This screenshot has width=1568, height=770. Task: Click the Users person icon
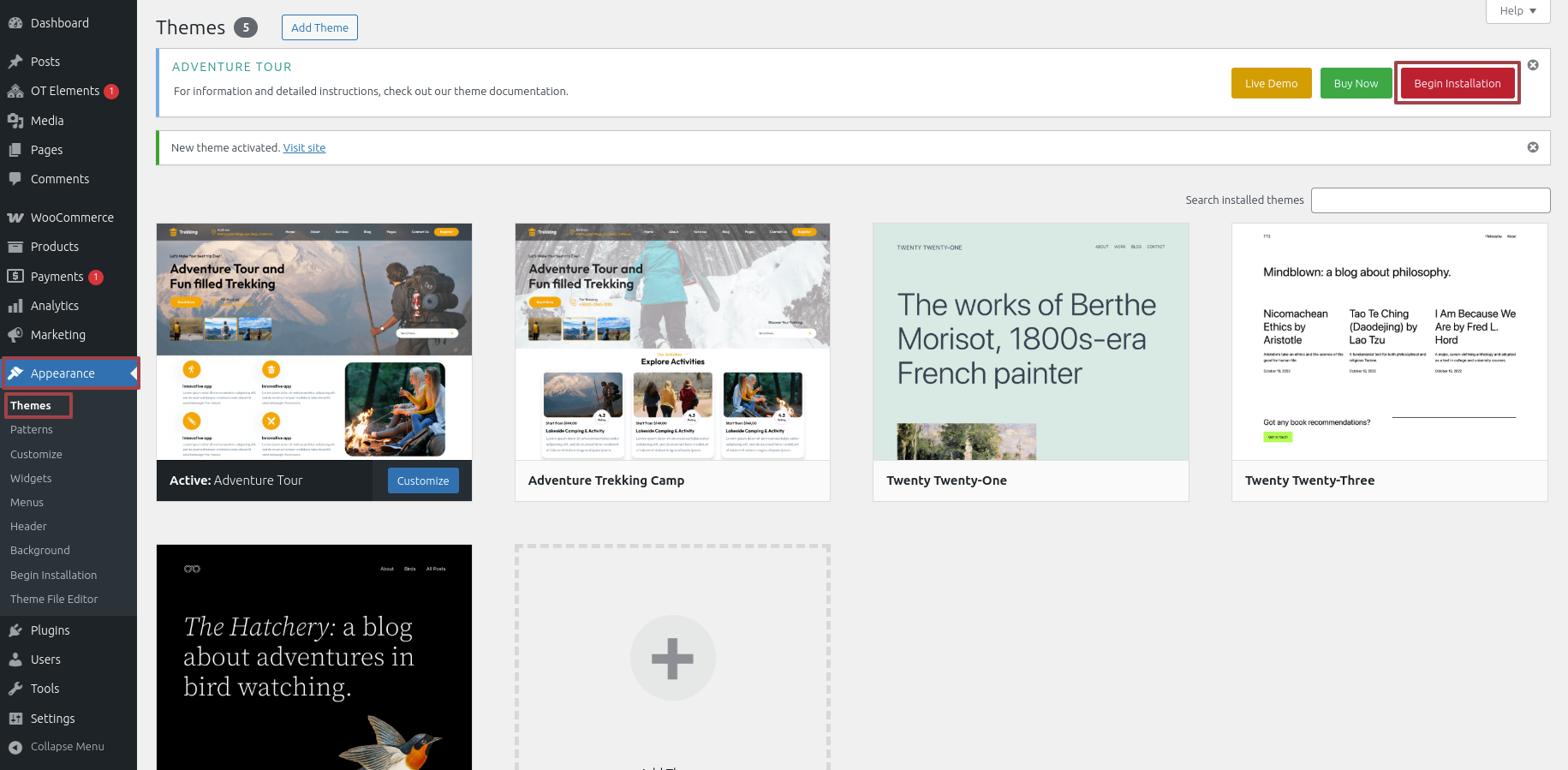15,660
